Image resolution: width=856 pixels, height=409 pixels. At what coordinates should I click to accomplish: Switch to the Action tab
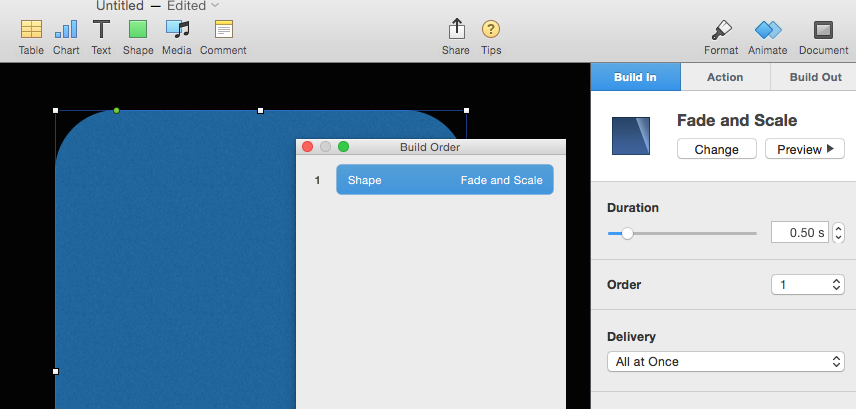click(x=725, y=77)
